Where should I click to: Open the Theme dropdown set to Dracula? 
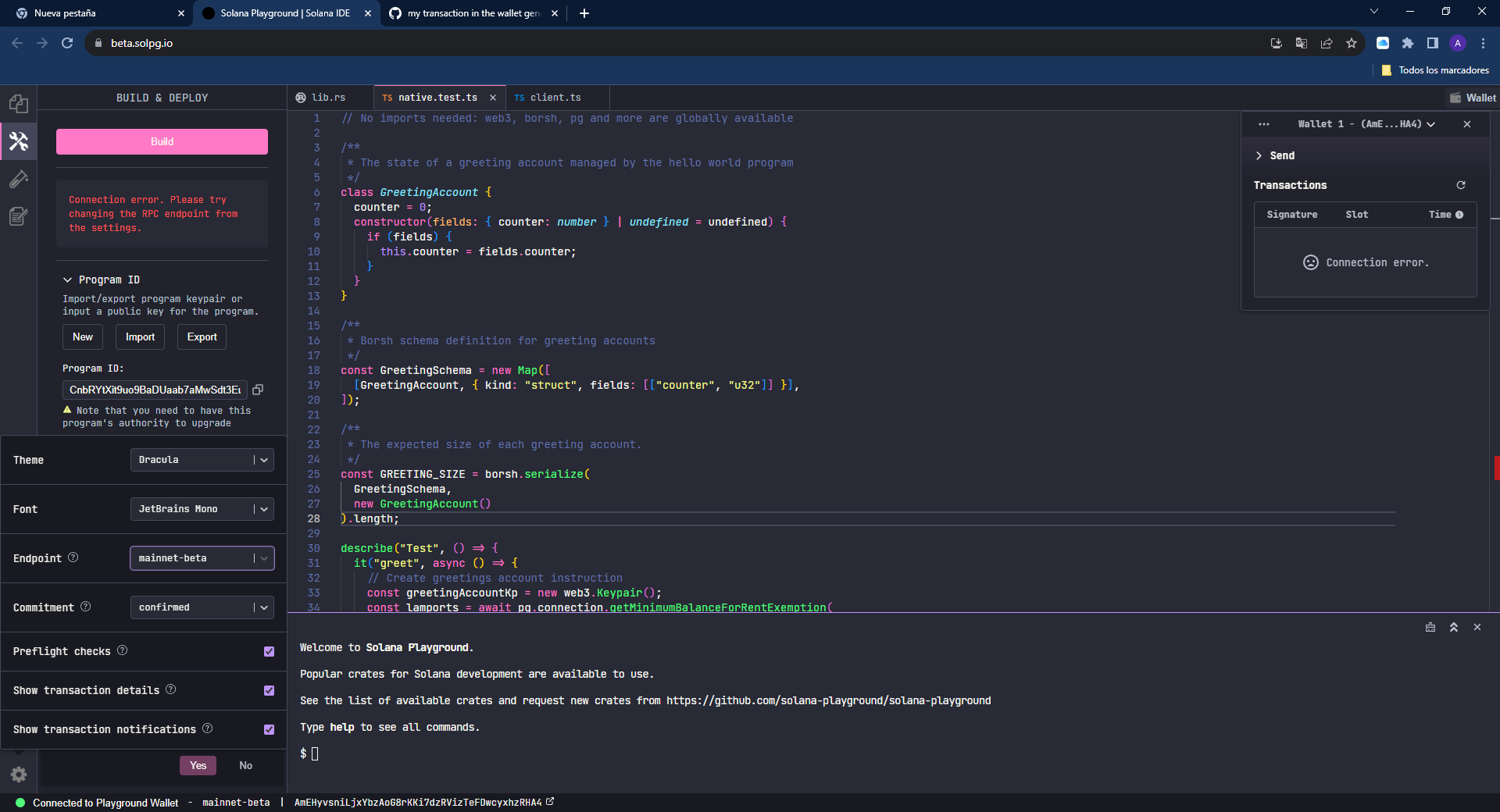(202, 460)
